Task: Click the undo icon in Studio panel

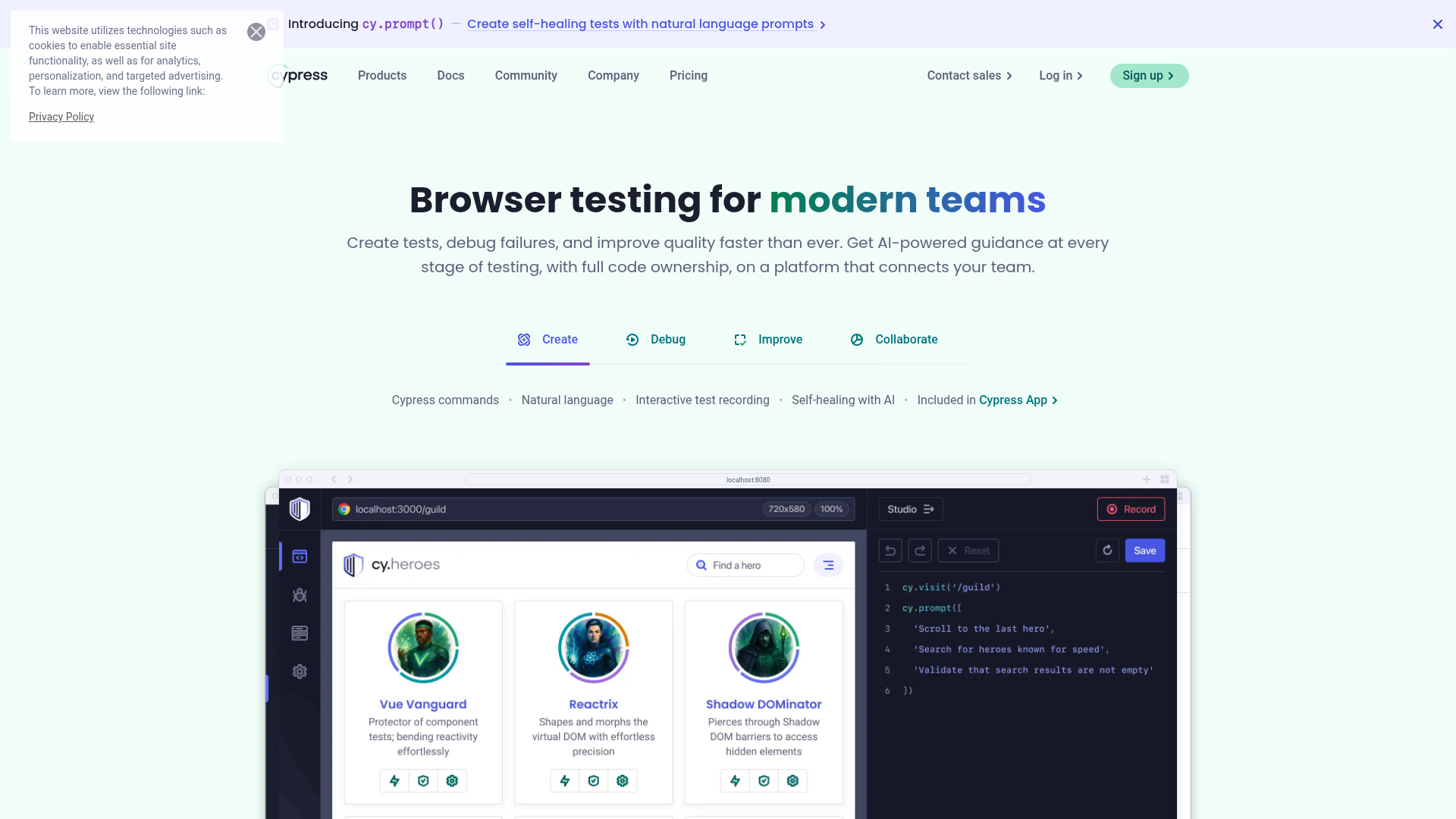Action: tap(890, 550)
